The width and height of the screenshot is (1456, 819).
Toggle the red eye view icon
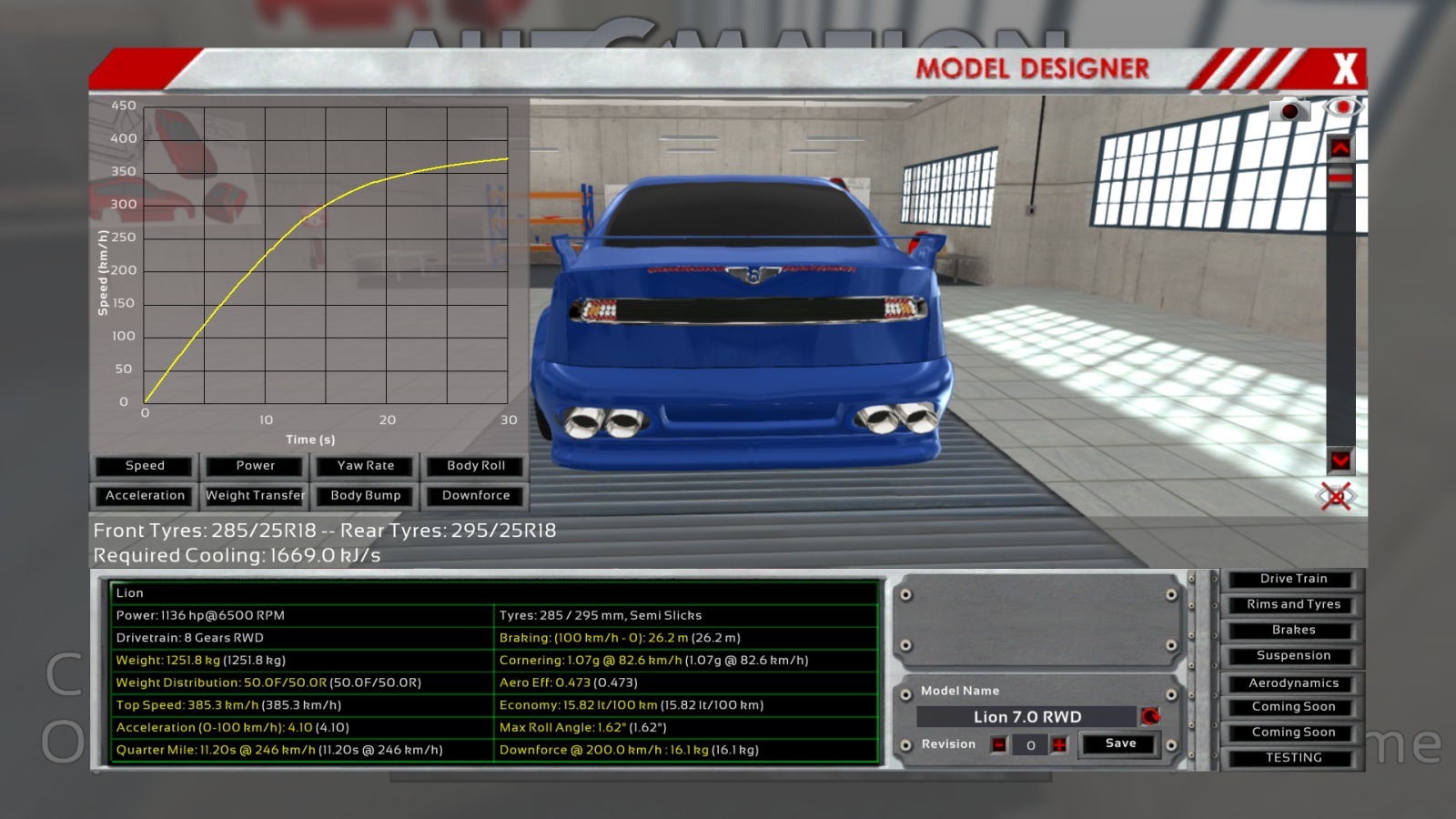(1342, 108)
